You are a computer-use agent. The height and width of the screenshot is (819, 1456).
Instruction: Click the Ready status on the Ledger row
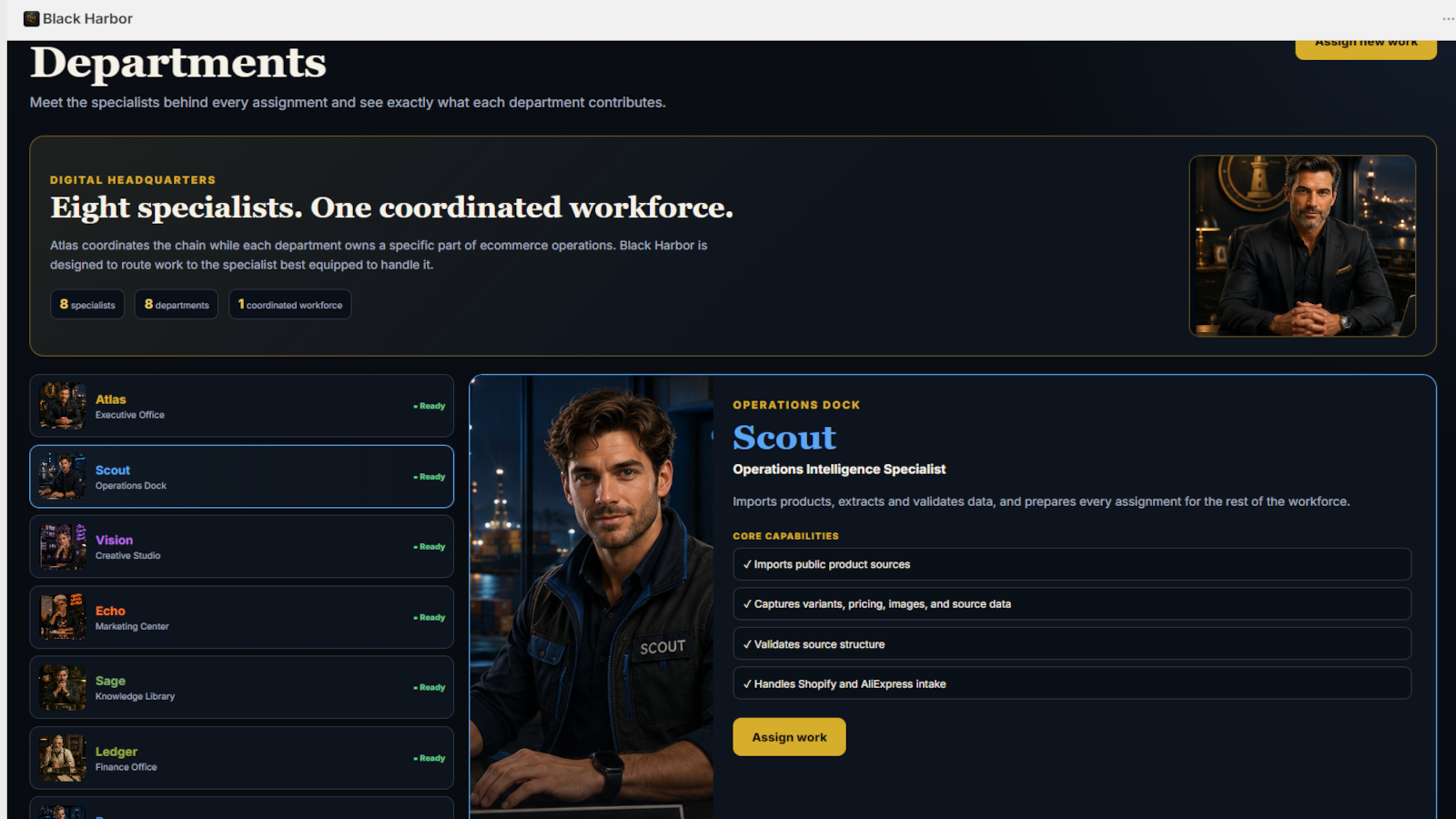tap(430, 758)
